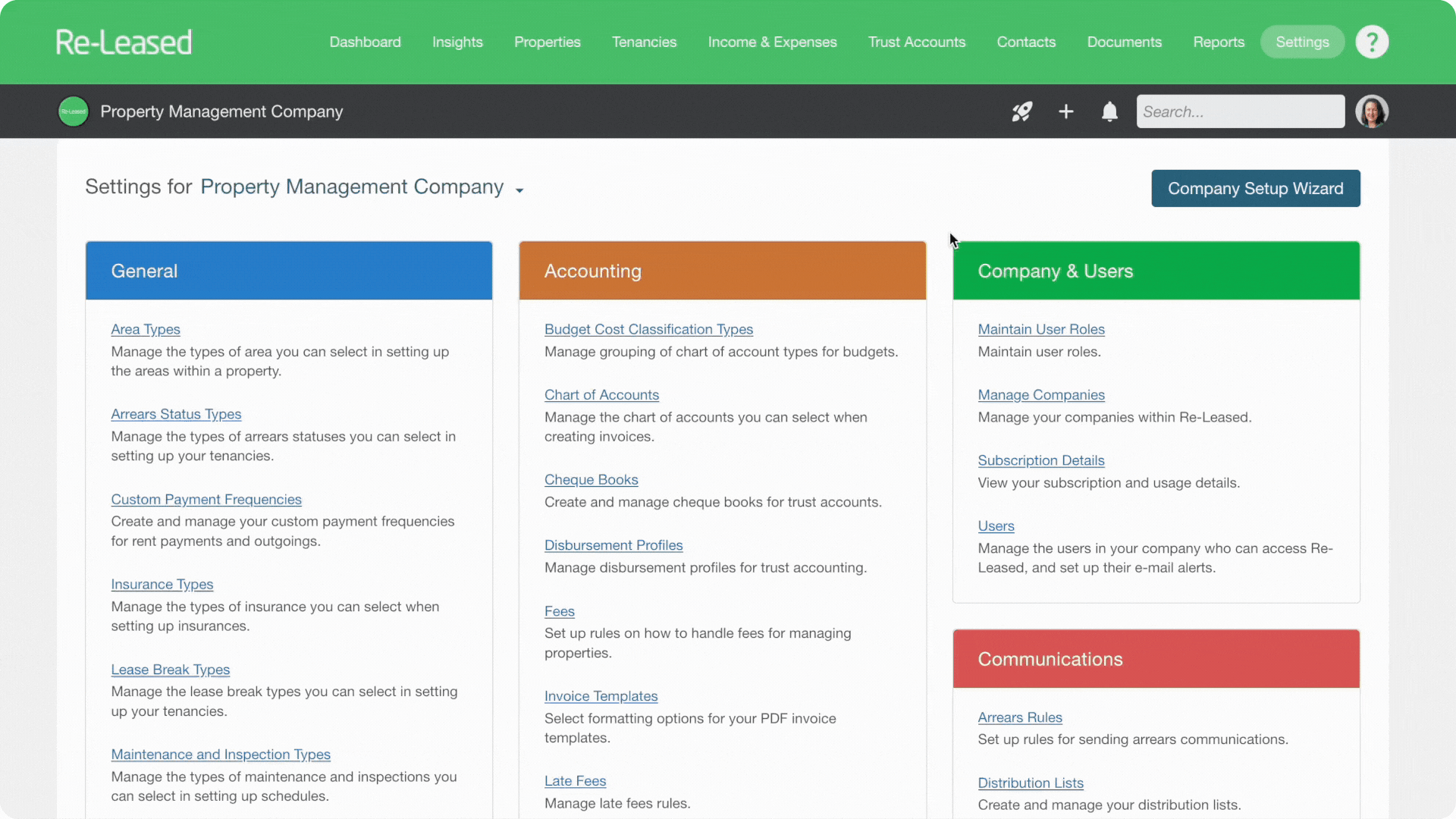Click 'Maintain user roles.' description

[1039, 352]
